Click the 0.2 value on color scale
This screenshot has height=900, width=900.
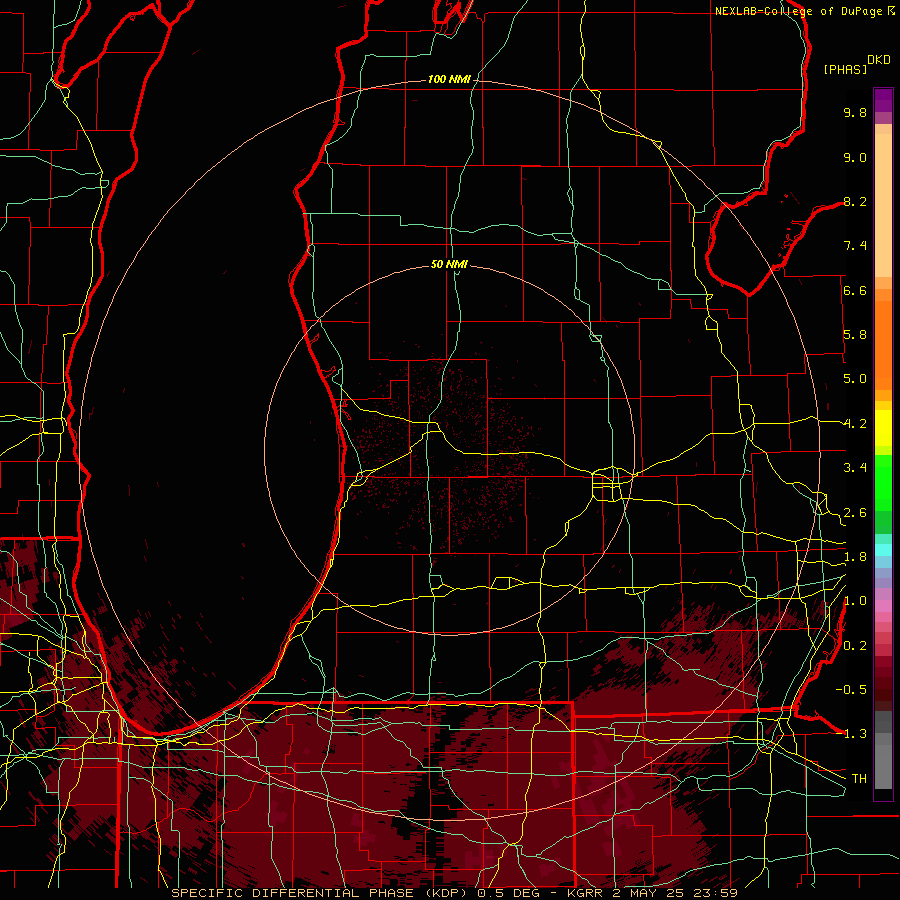(x=855, y=646)
